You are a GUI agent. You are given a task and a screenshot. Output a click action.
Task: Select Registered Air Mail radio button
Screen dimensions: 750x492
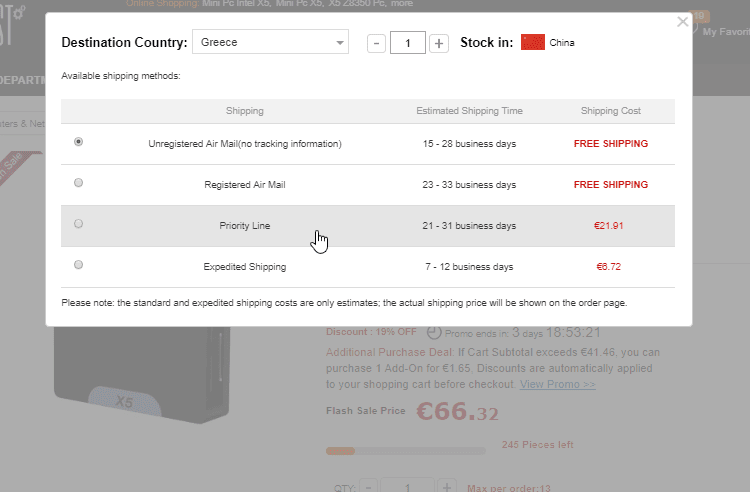(x=78, y=183)
